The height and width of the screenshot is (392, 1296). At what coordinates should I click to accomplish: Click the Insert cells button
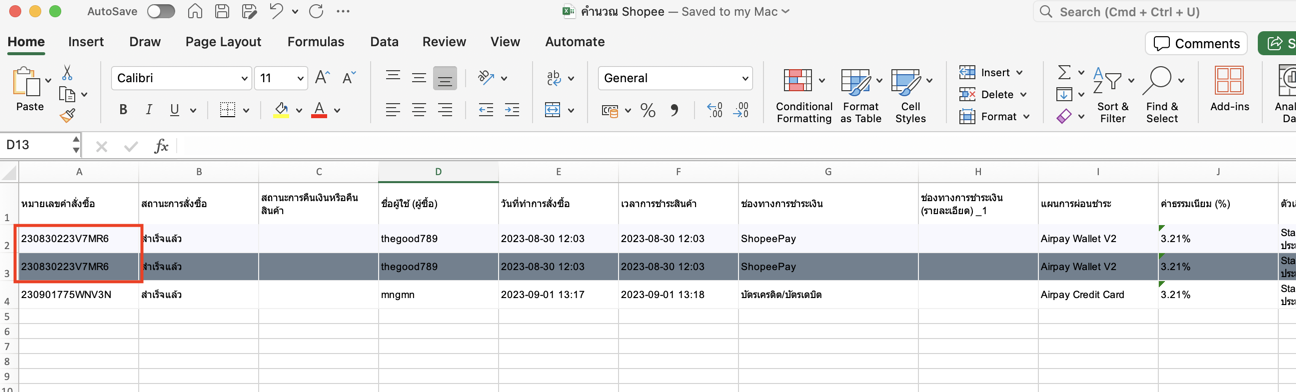[x=991, y=73]
